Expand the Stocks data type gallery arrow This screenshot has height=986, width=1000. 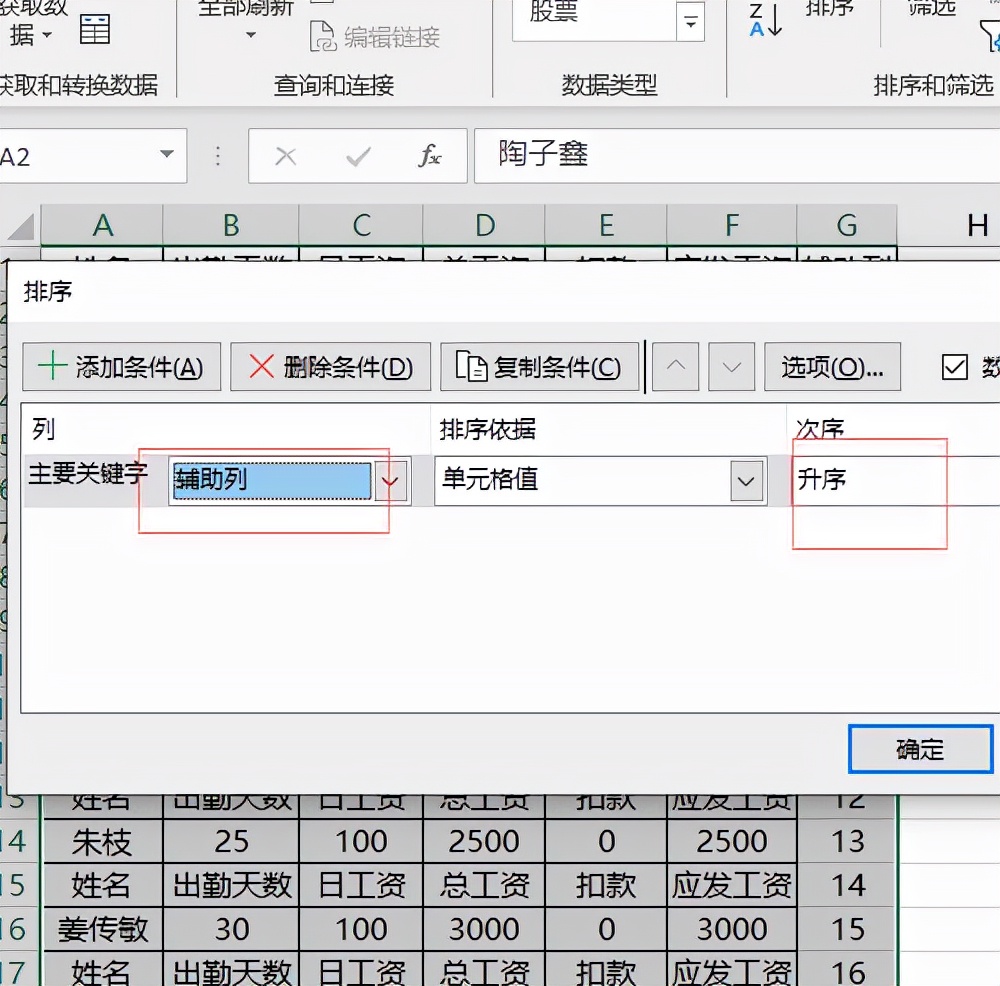click(x=690, y=22)
